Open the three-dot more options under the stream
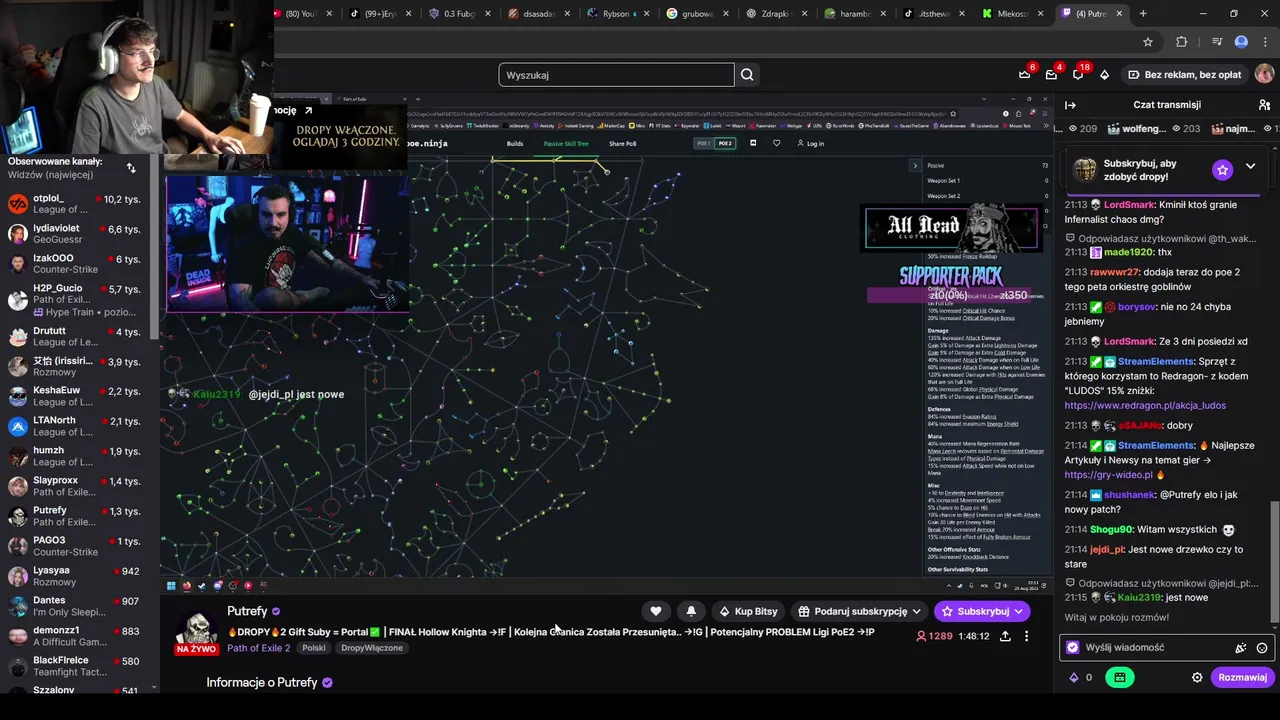 (1026, 636)
